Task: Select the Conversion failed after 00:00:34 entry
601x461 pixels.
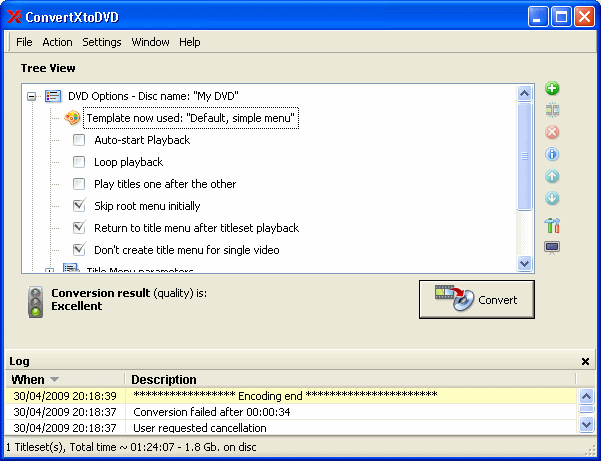Action: 291,412
